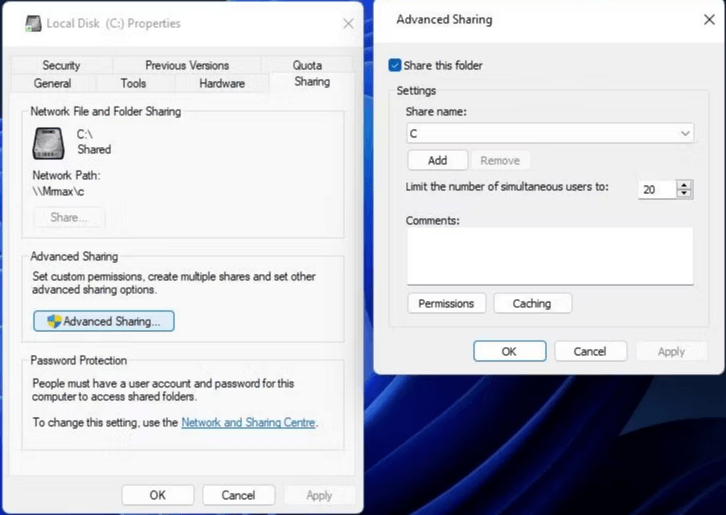Open the Network and Sharing Centre link
Image resolution: width=726 pixels, height=515 pixels.
[248, 423]
